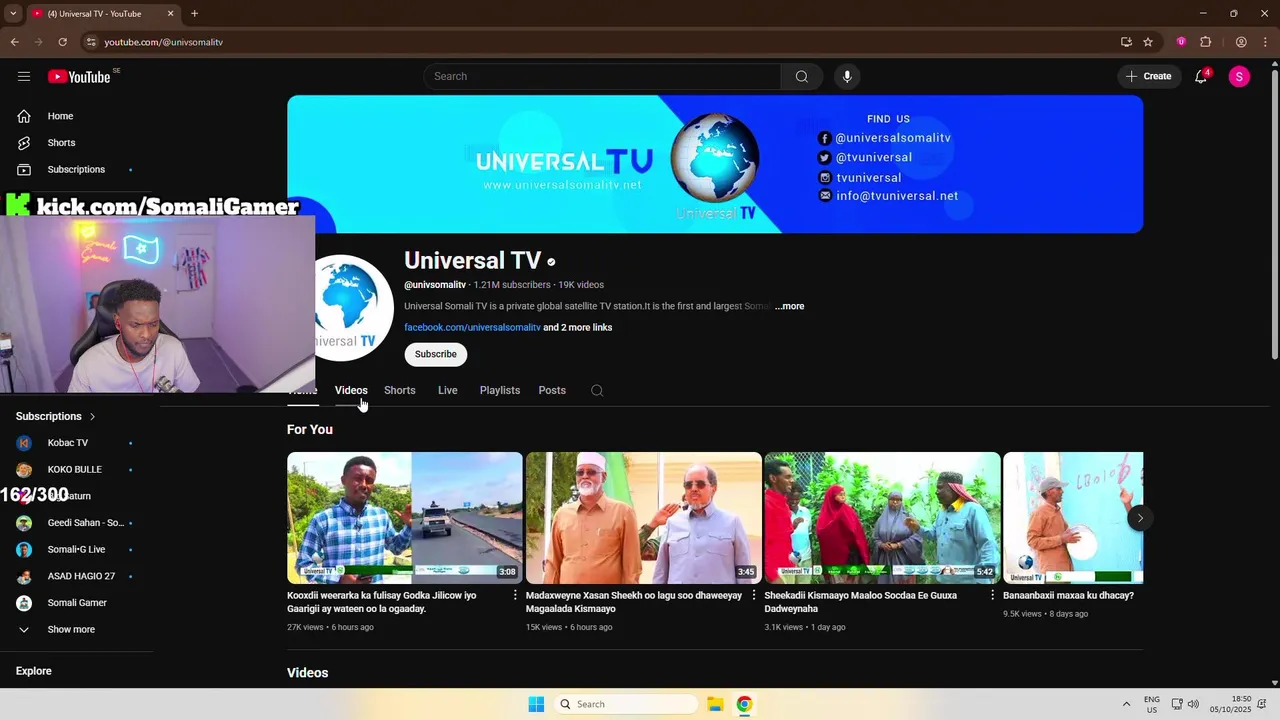
Task: Click the install app icon in address bar
Action: pos(1126,42)
